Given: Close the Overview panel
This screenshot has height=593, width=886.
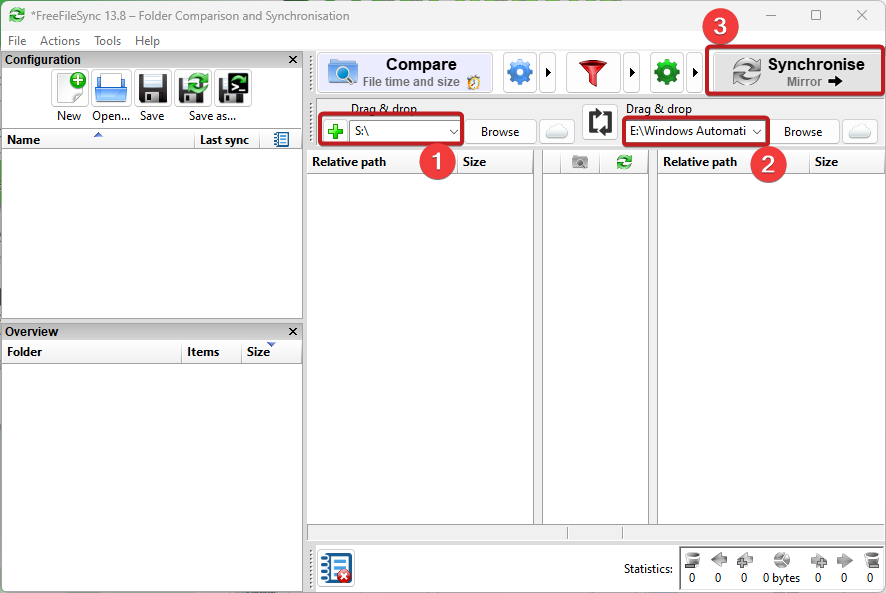Looking at the screenshot, I should click(293, 332).
